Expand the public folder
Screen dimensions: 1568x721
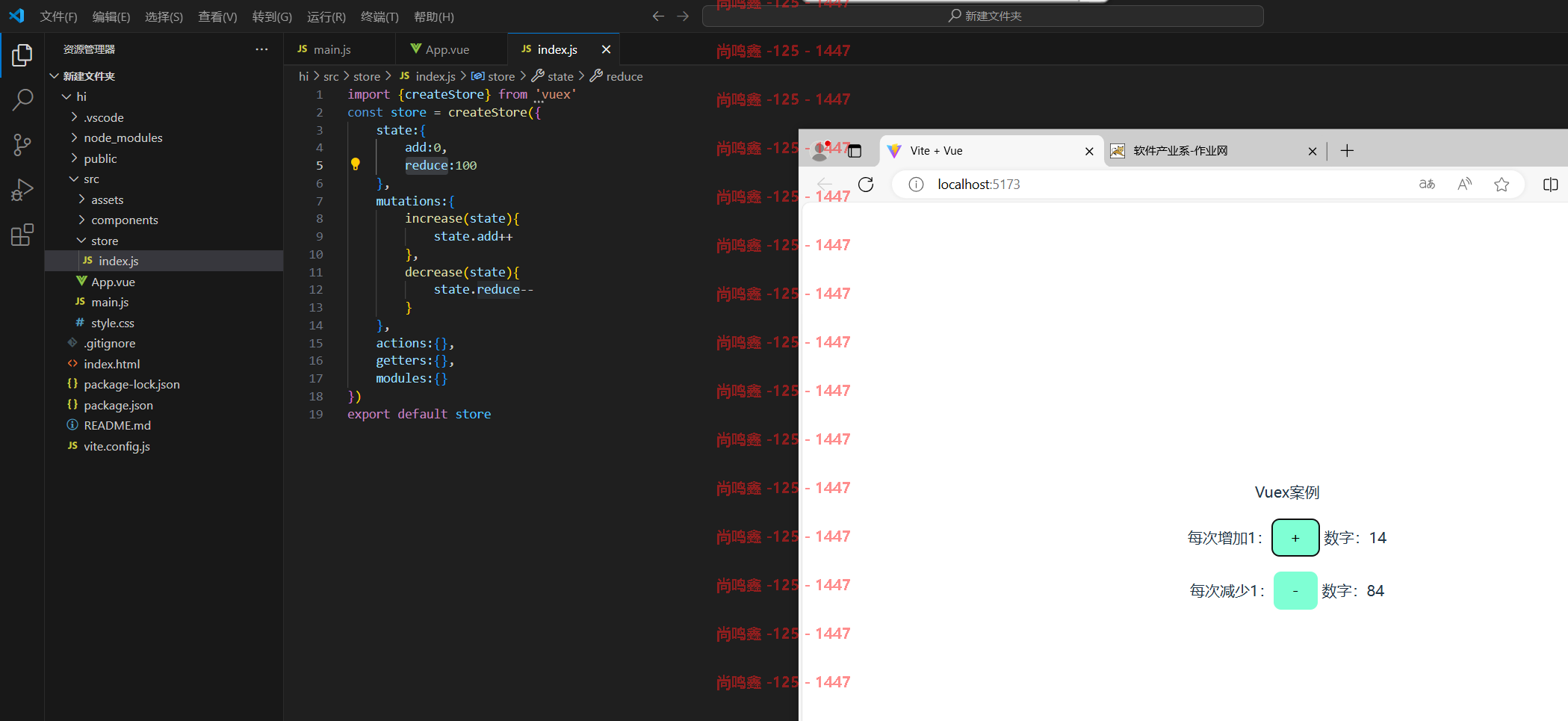[74, 158]
